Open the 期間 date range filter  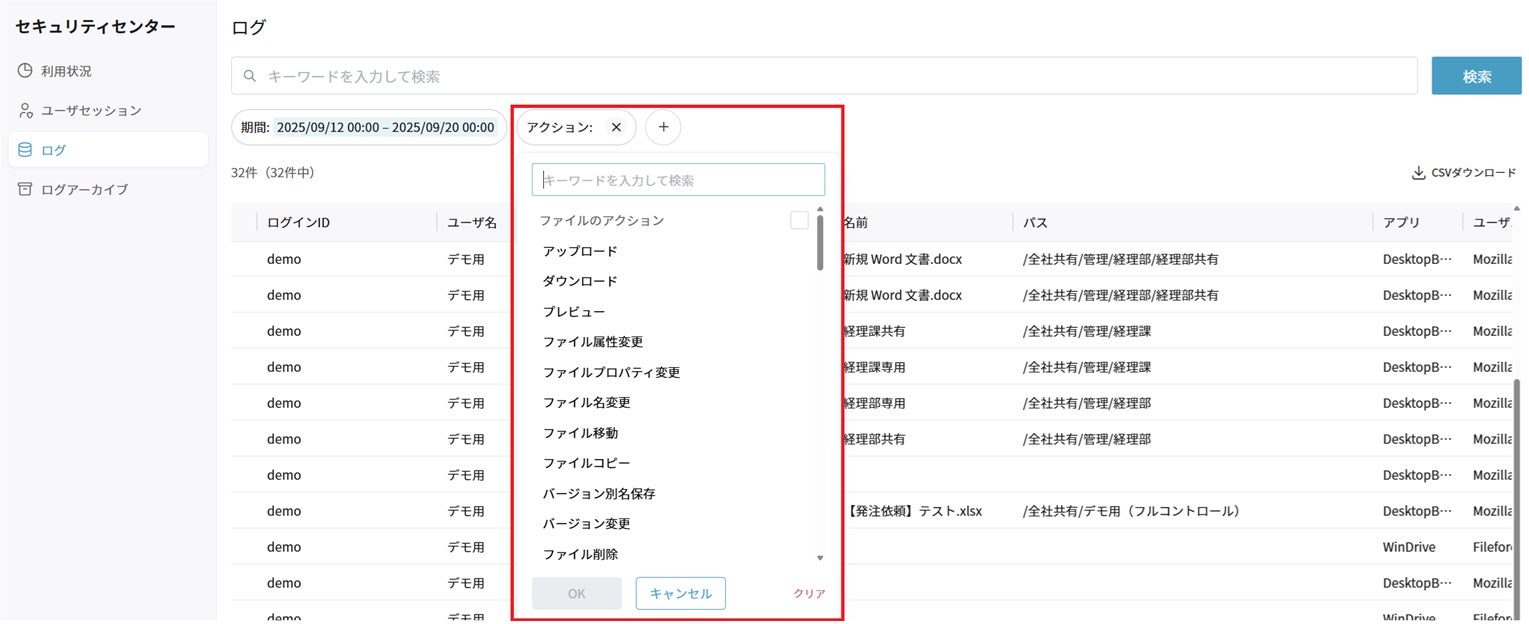click(369, 127)
